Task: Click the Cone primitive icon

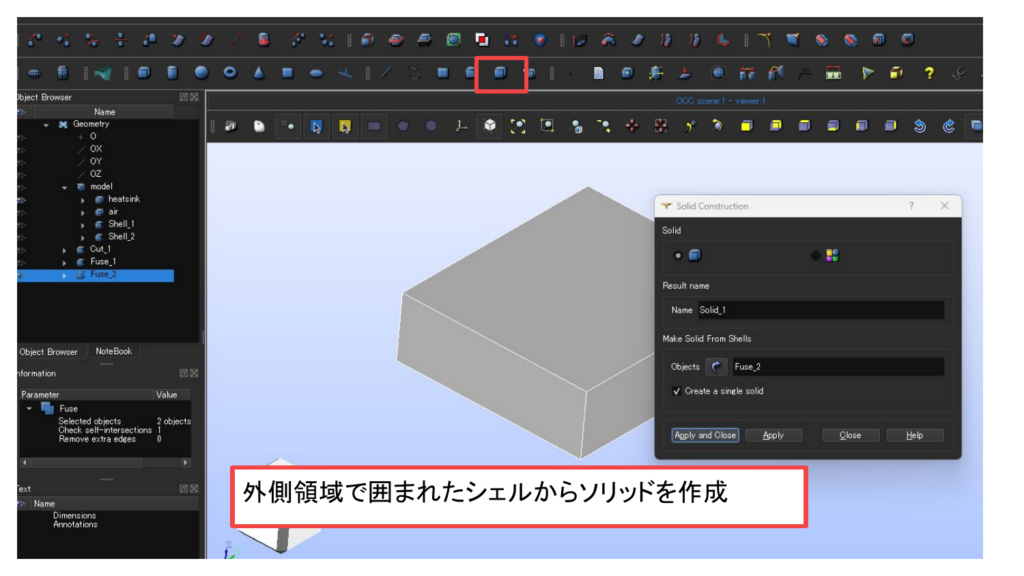Action: coord(258,73)
